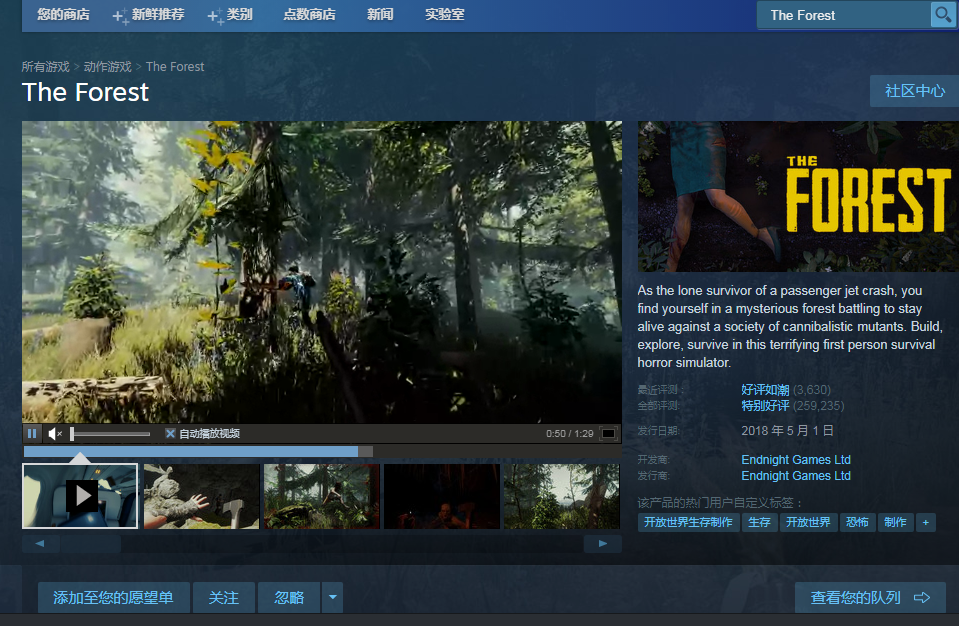Screen dimensions: 959x626
Task: Click the thumbnail strip left arrow
Action: tap(40, 543)
